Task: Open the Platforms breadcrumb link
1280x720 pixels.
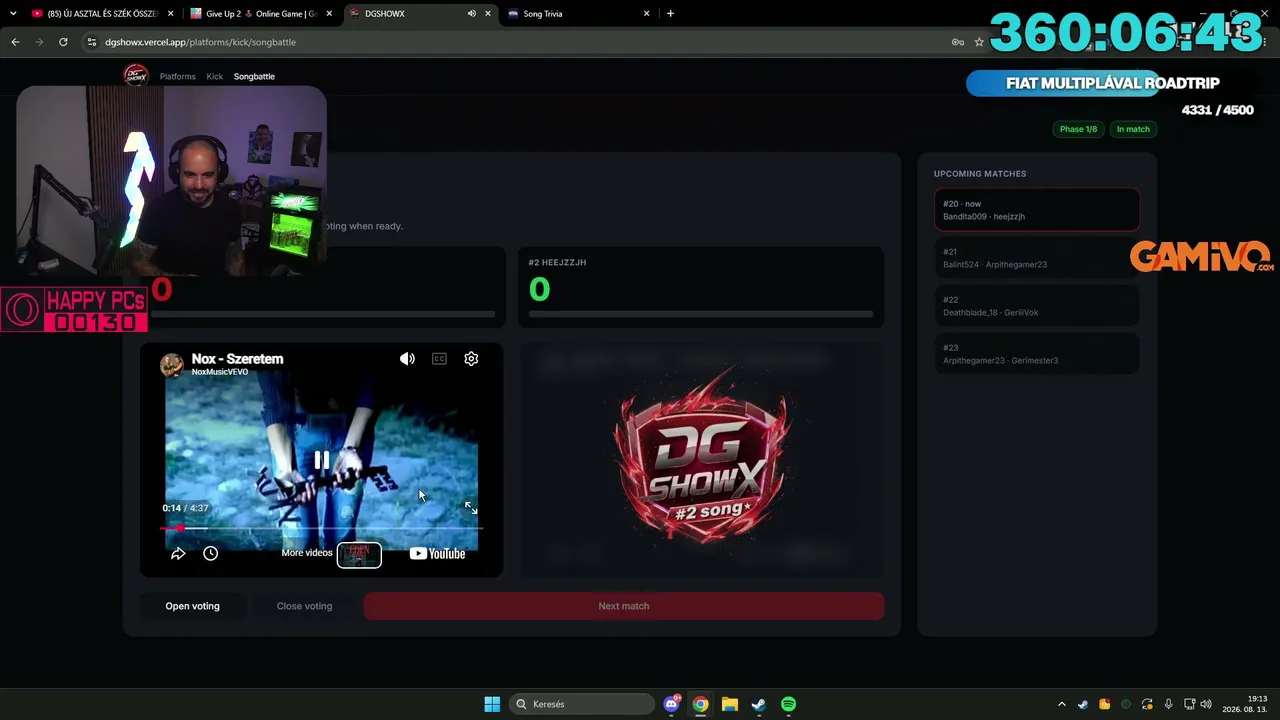Action: click(x=178, y=77)
